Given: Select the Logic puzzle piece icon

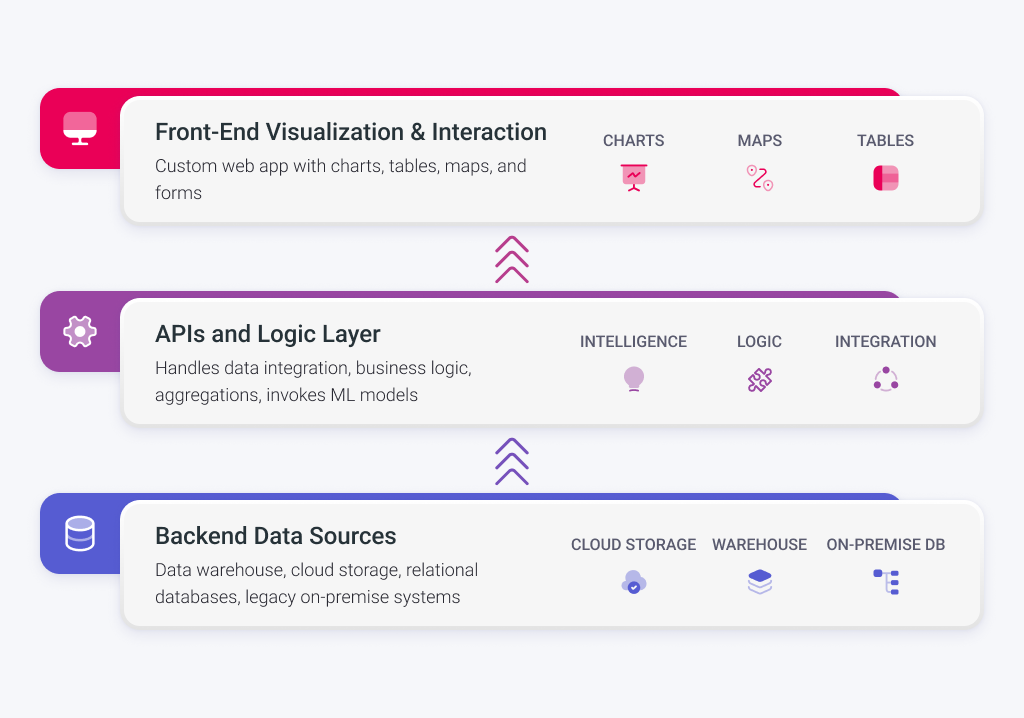Looking at the screenshot, I should pos(760,380).
